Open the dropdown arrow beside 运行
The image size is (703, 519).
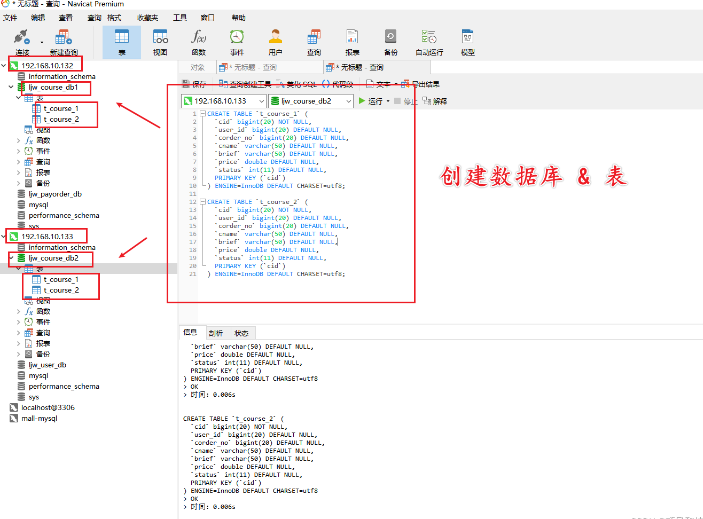[388, 101]
